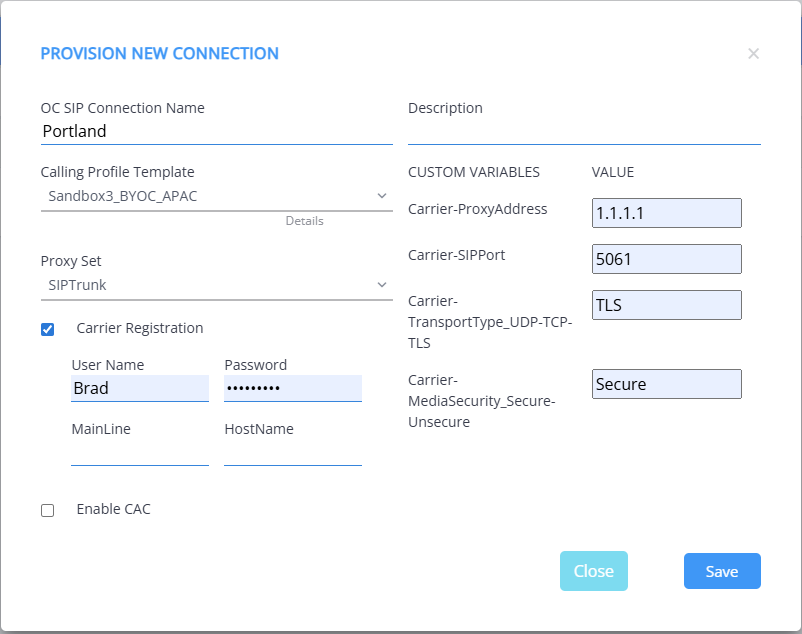Expand the Calling Profile Template chevron
Image resolution: width=802 pixels, height=634 pixels.
[382, 196]
